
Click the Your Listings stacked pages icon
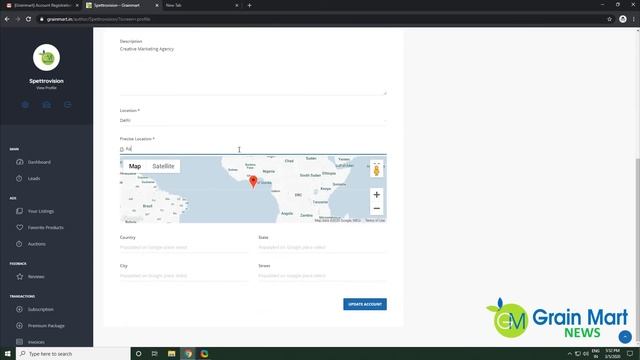coord(19,211)
